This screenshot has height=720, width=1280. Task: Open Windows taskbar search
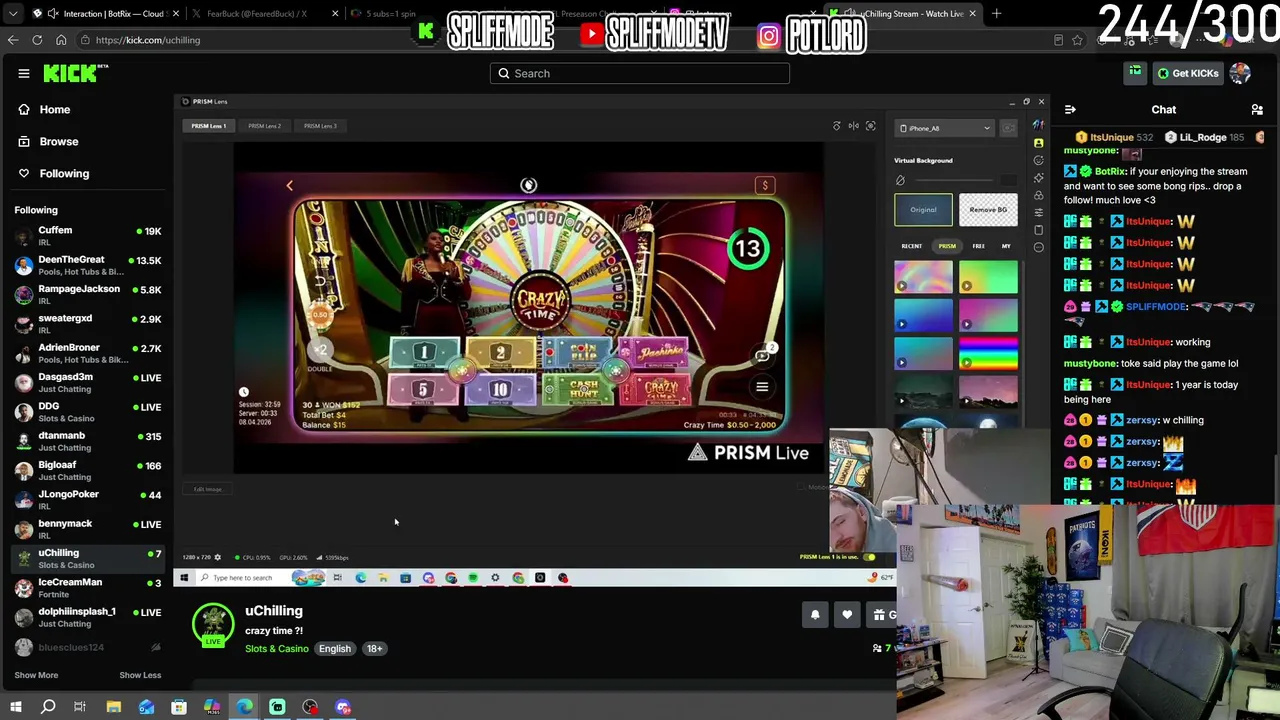coord(47,707)
